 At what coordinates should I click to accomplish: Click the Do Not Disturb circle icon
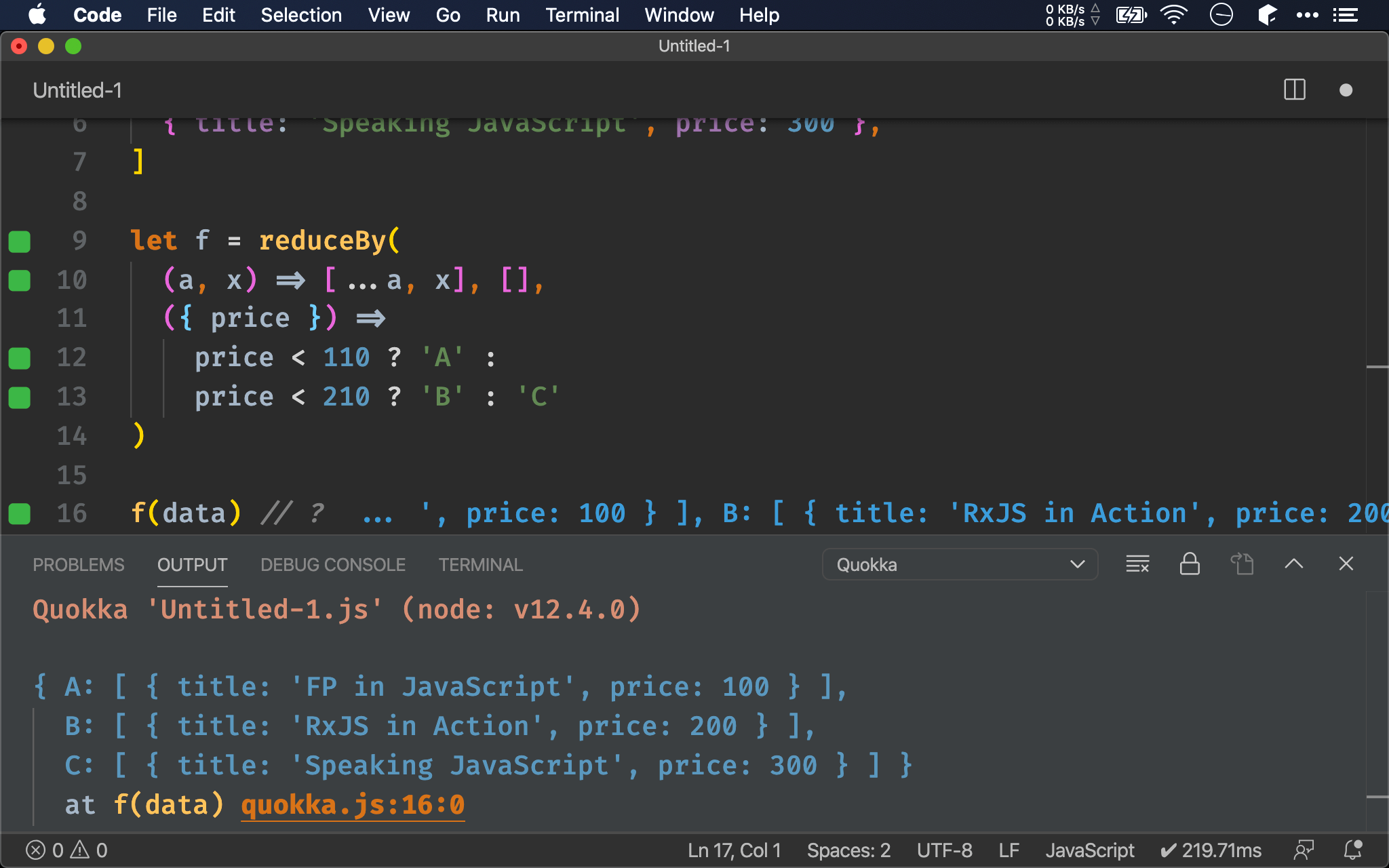1221,15
